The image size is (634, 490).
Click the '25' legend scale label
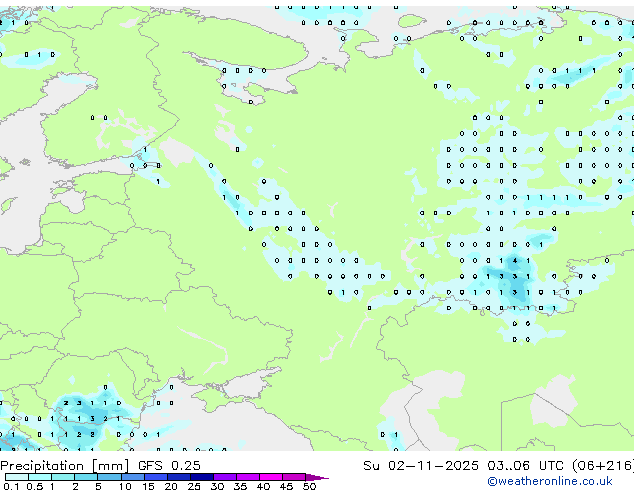point(194,486)
